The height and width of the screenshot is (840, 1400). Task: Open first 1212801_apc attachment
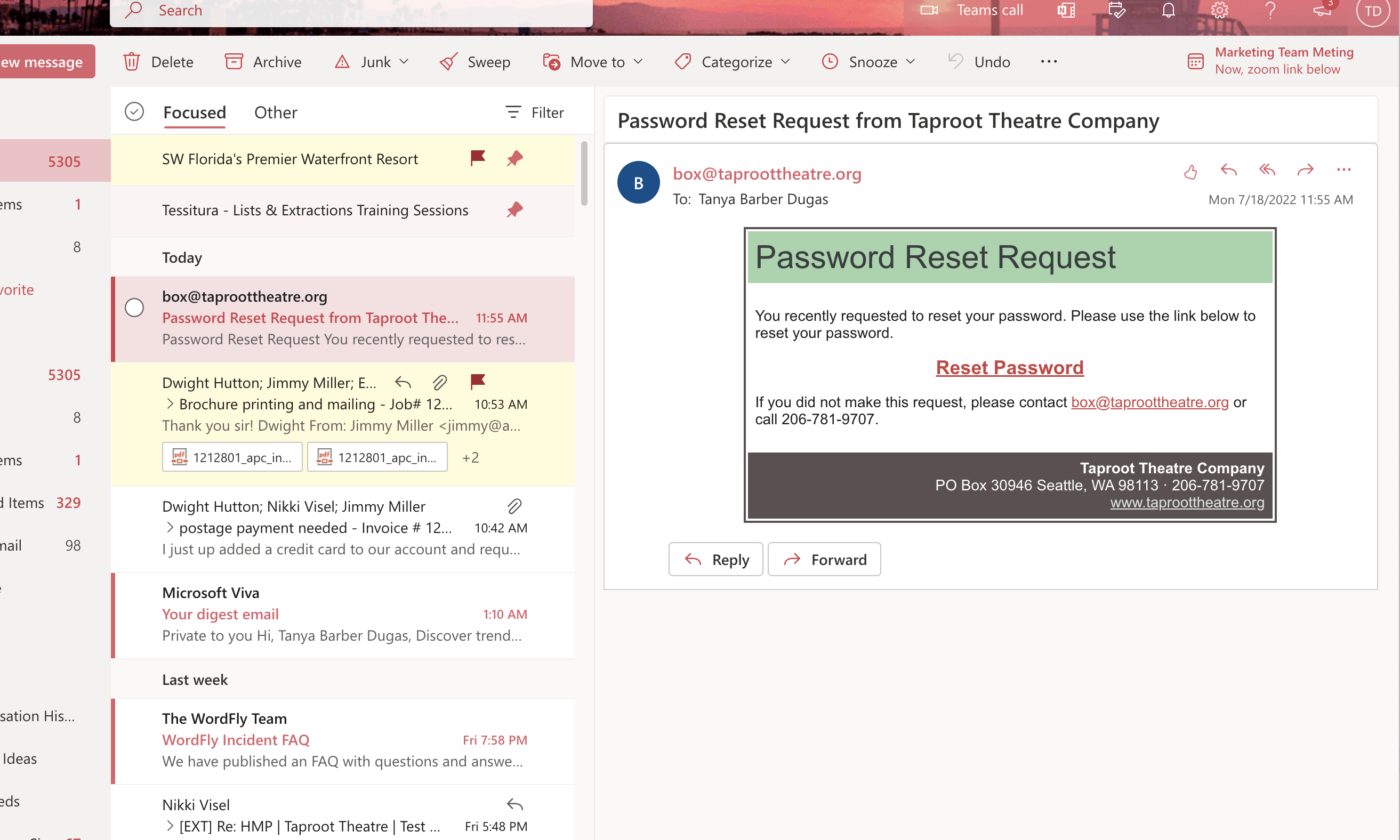tap(232, 457)
